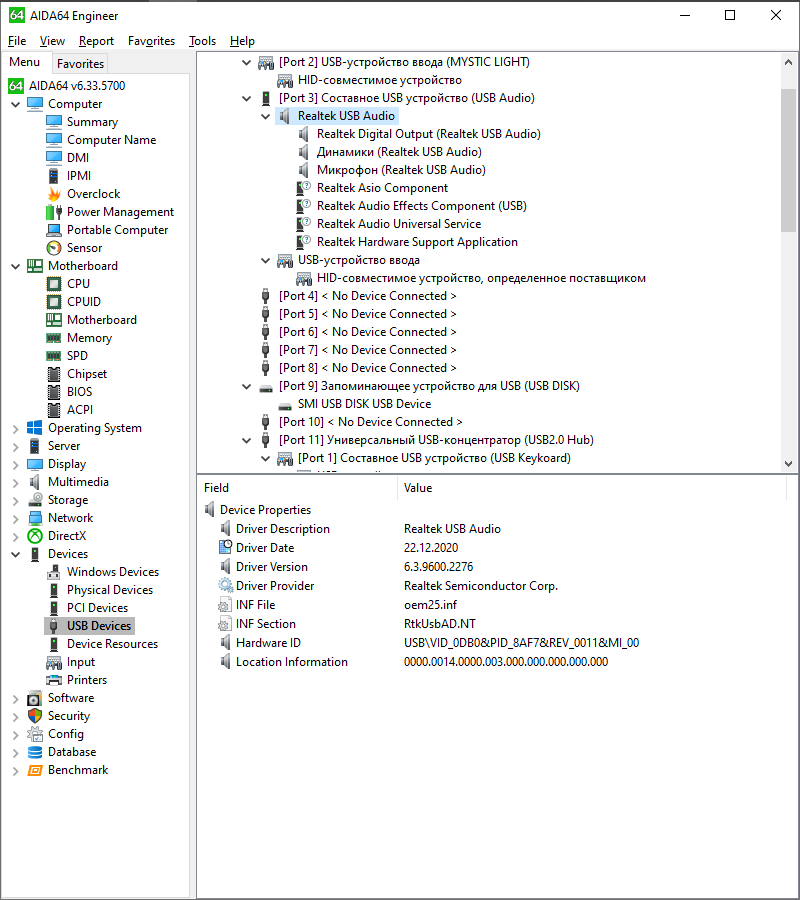
Task: Click the Printers icon
Action: [54, 680]
